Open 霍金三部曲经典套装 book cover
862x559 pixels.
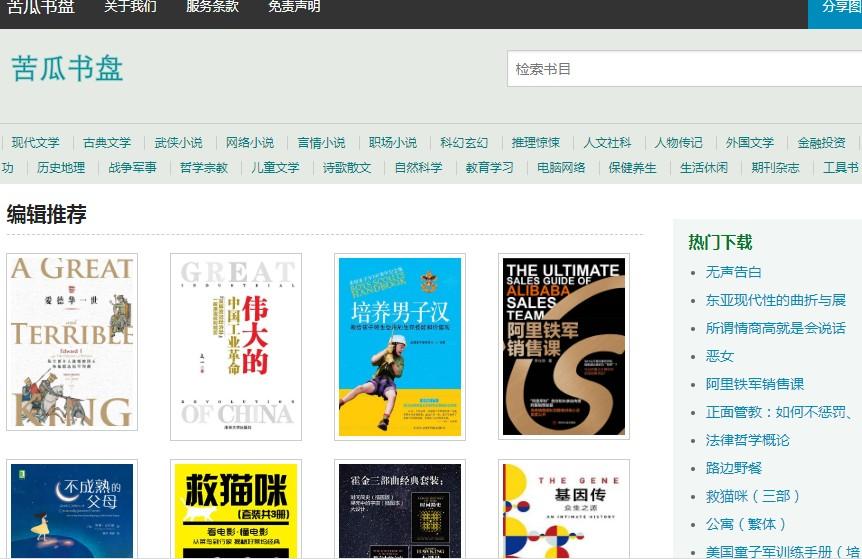(x=400, y=510)
